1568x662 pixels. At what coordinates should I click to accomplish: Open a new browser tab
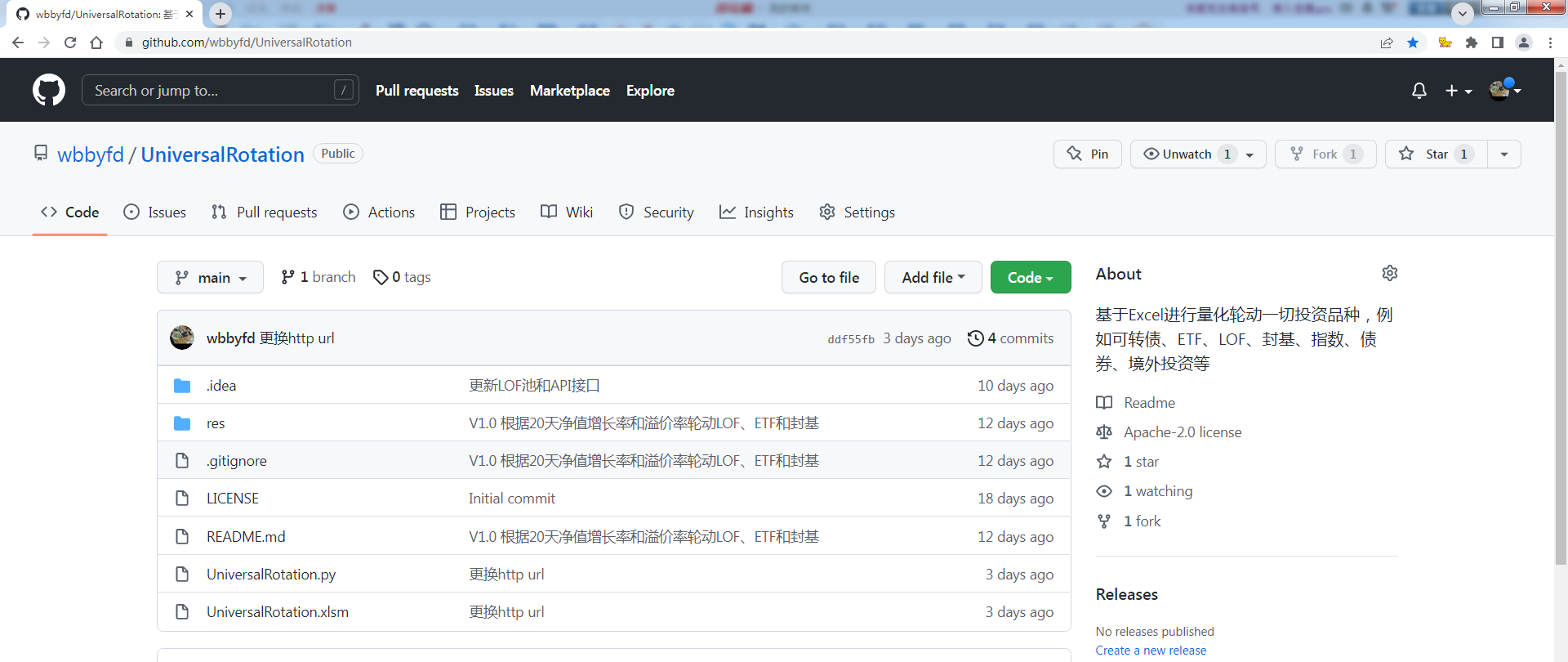pyautogui.click(x=220, y=14)
